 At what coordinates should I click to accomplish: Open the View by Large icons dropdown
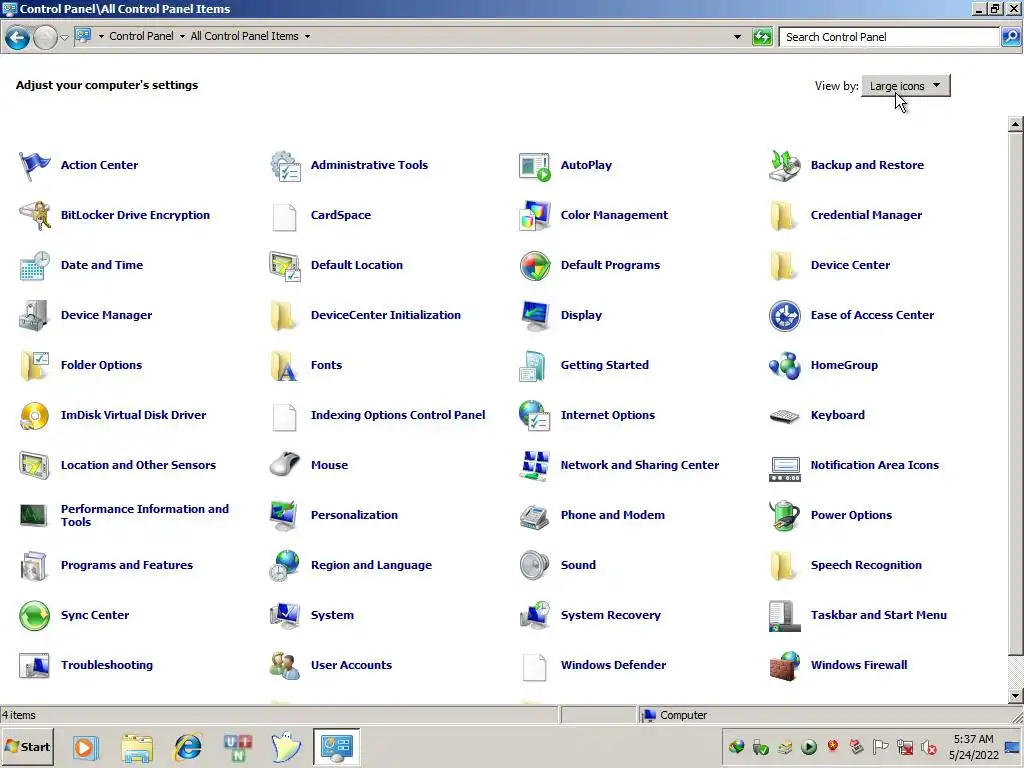pos(906,86)
